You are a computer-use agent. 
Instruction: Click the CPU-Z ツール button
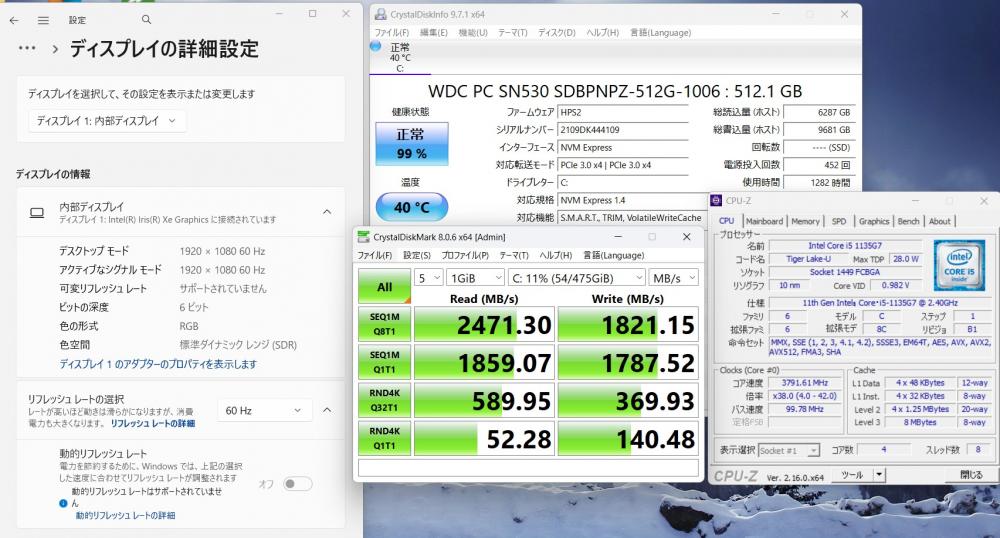(x=852, y=475)
